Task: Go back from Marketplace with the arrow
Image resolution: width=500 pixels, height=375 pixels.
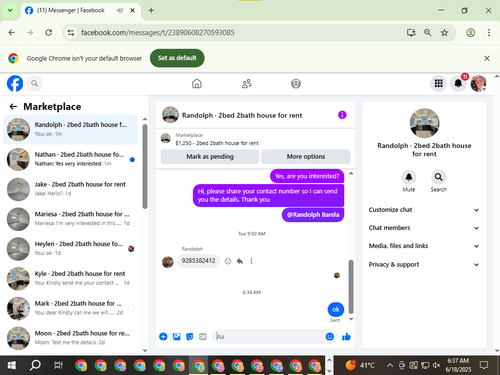Action: pos(13,107)
